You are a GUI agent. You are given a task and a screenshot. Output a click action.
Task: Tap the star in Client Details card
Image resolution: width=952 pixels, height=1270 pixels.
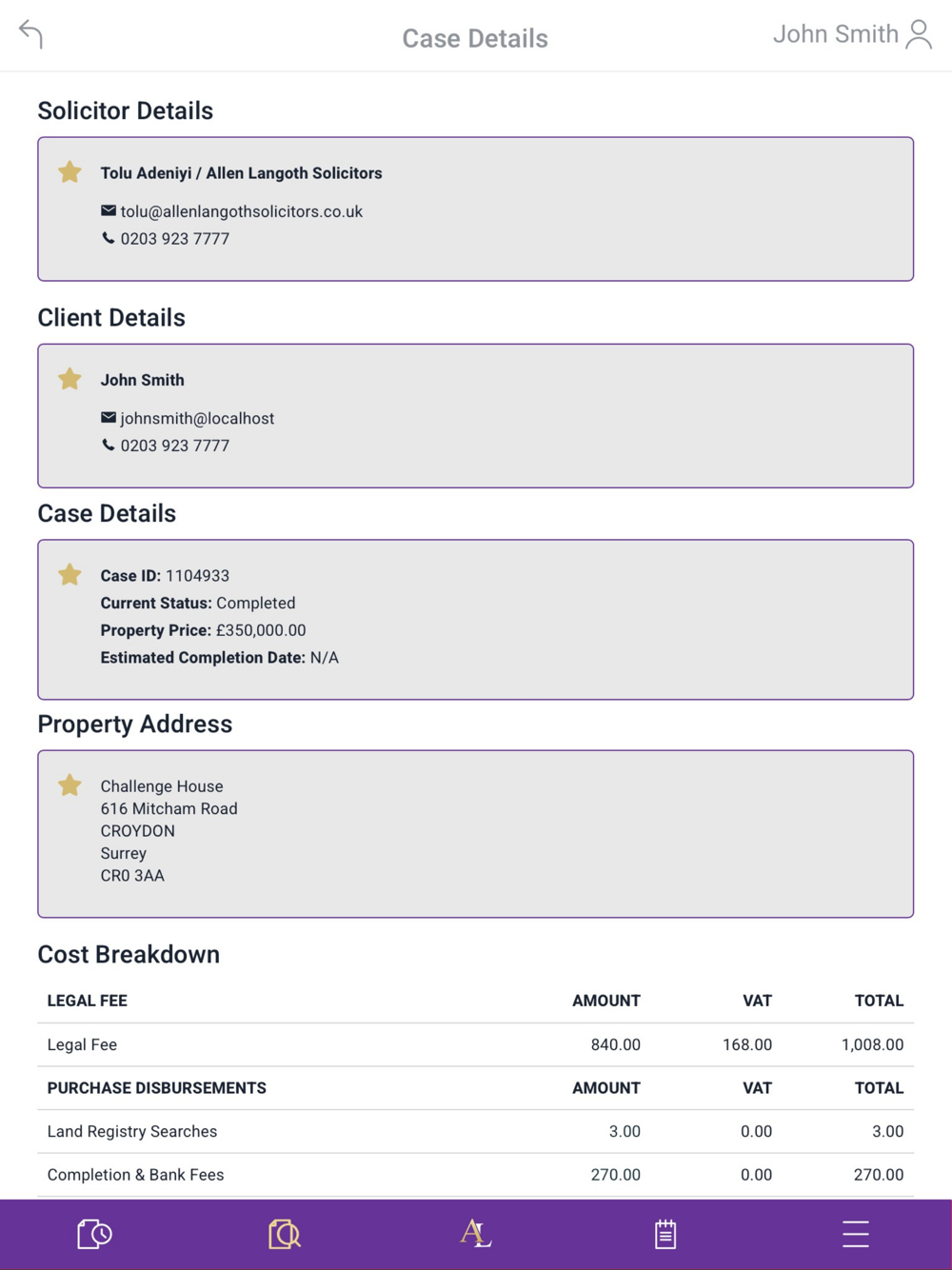coord(69,379)
